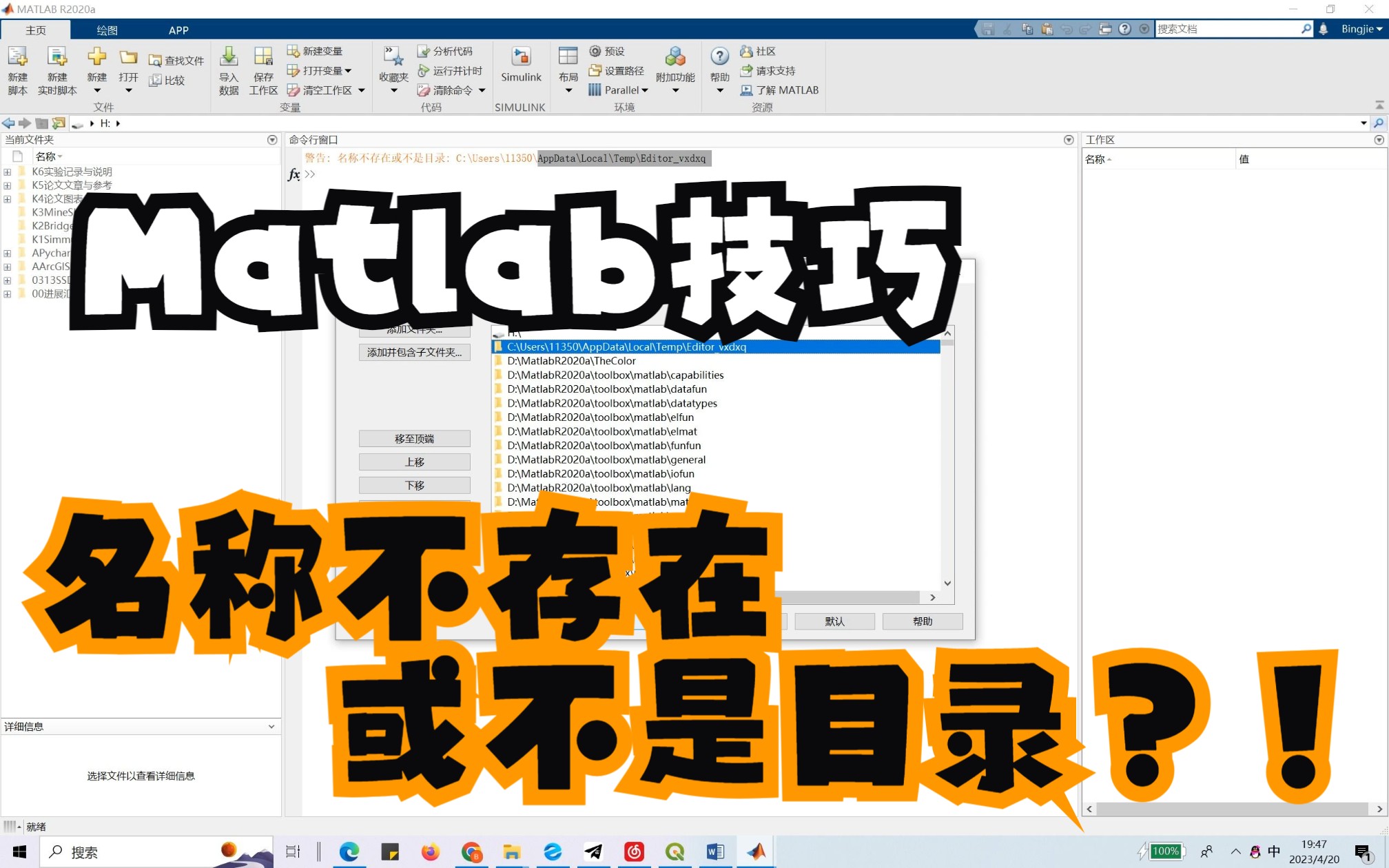1389x868 pixels.
Task: Click Help (帮助) button in Set Path dialog
Action: pyautogui.click(x=923, y=621)
